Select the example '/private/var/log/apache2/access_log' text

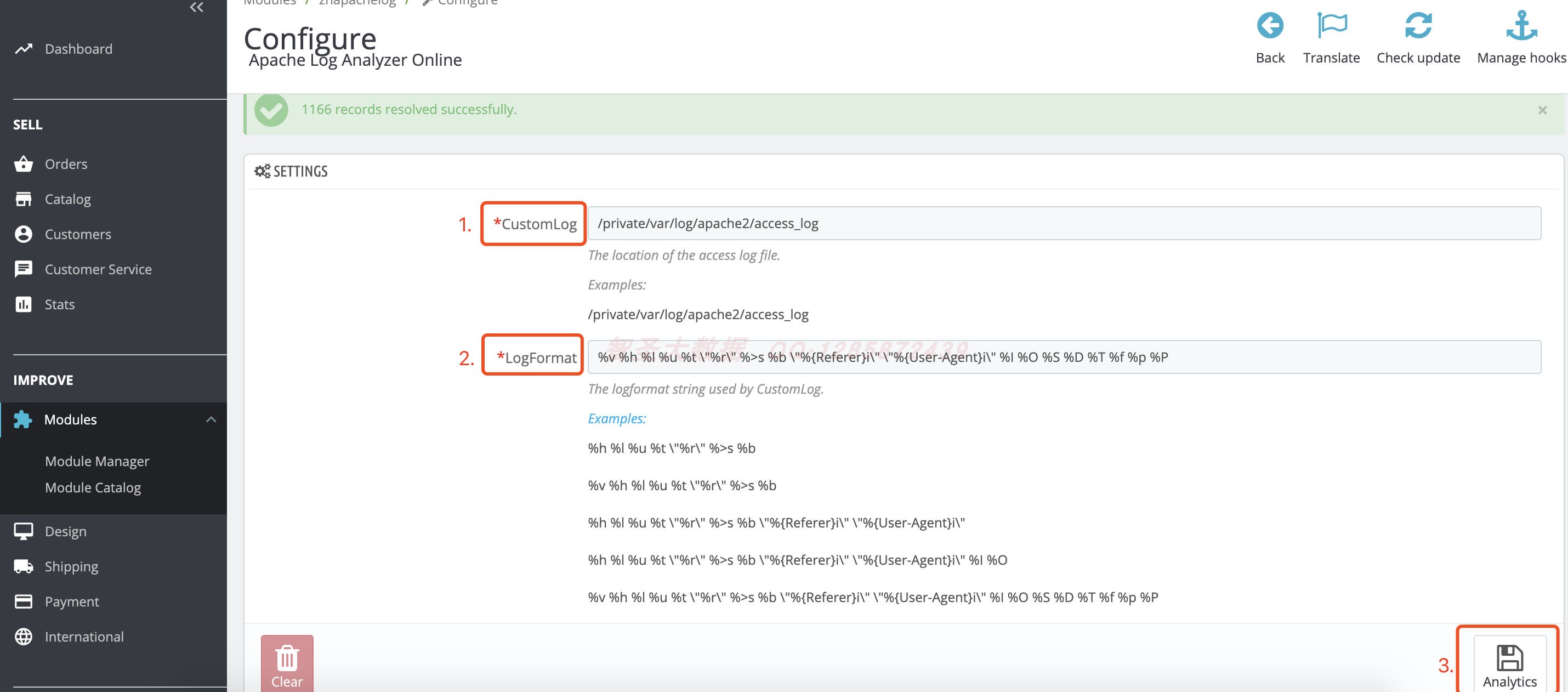pyautogui.click(x=698, y=315)
